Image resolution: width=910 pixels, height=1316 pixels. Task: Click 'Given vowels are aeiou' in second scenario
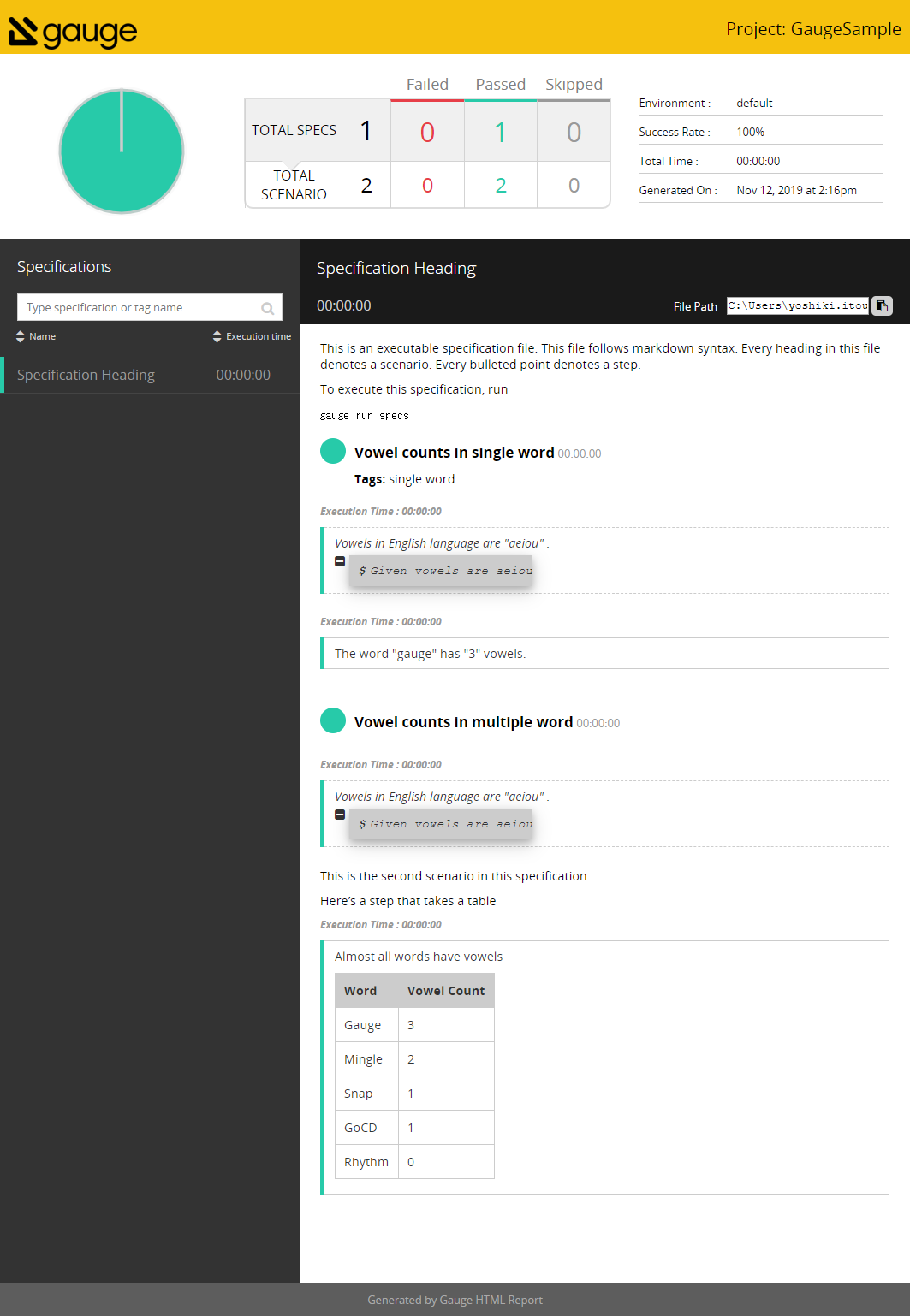tap(441, 824)
